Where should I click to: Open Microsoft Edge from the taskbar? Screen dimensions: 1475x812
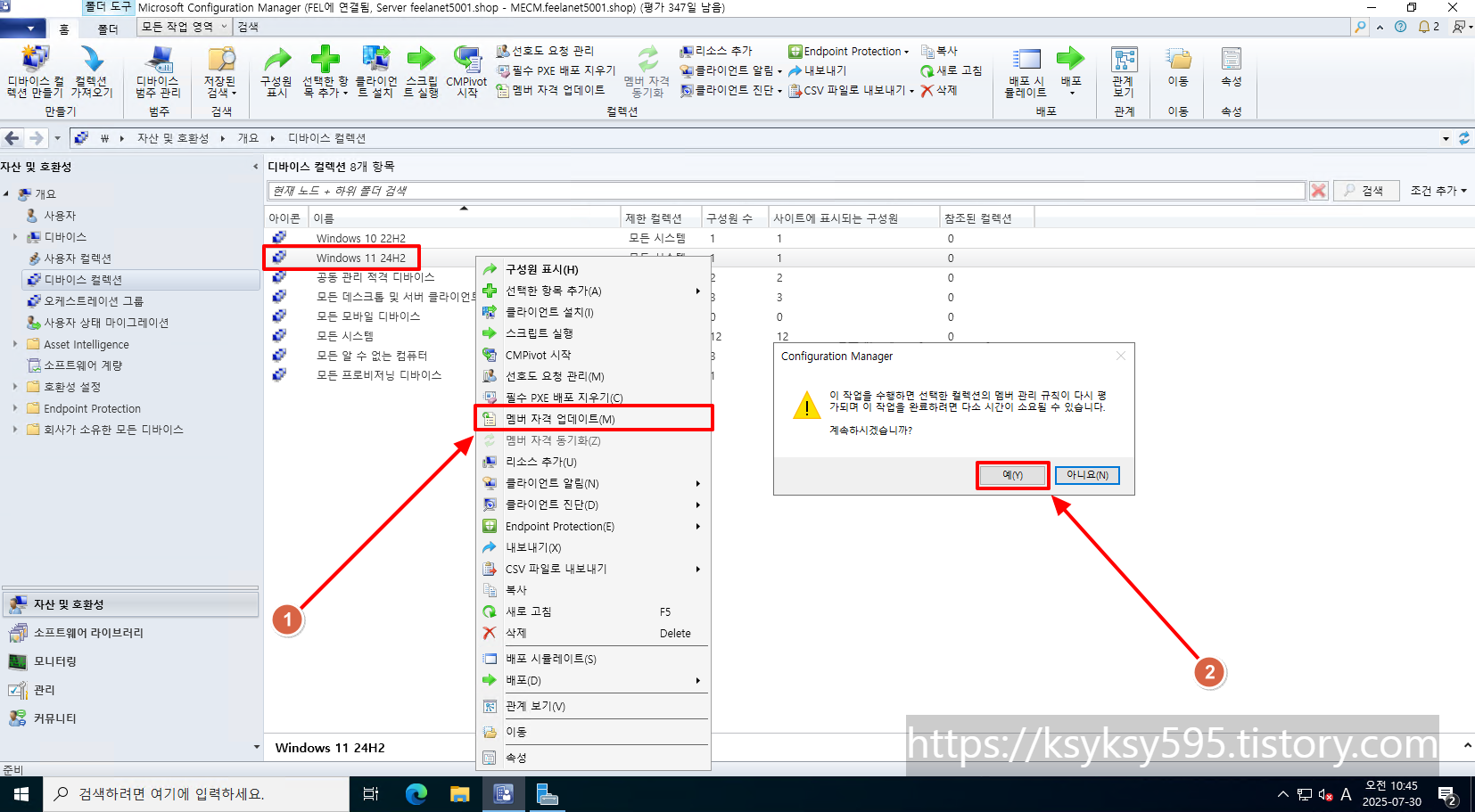tap(416, 793)
